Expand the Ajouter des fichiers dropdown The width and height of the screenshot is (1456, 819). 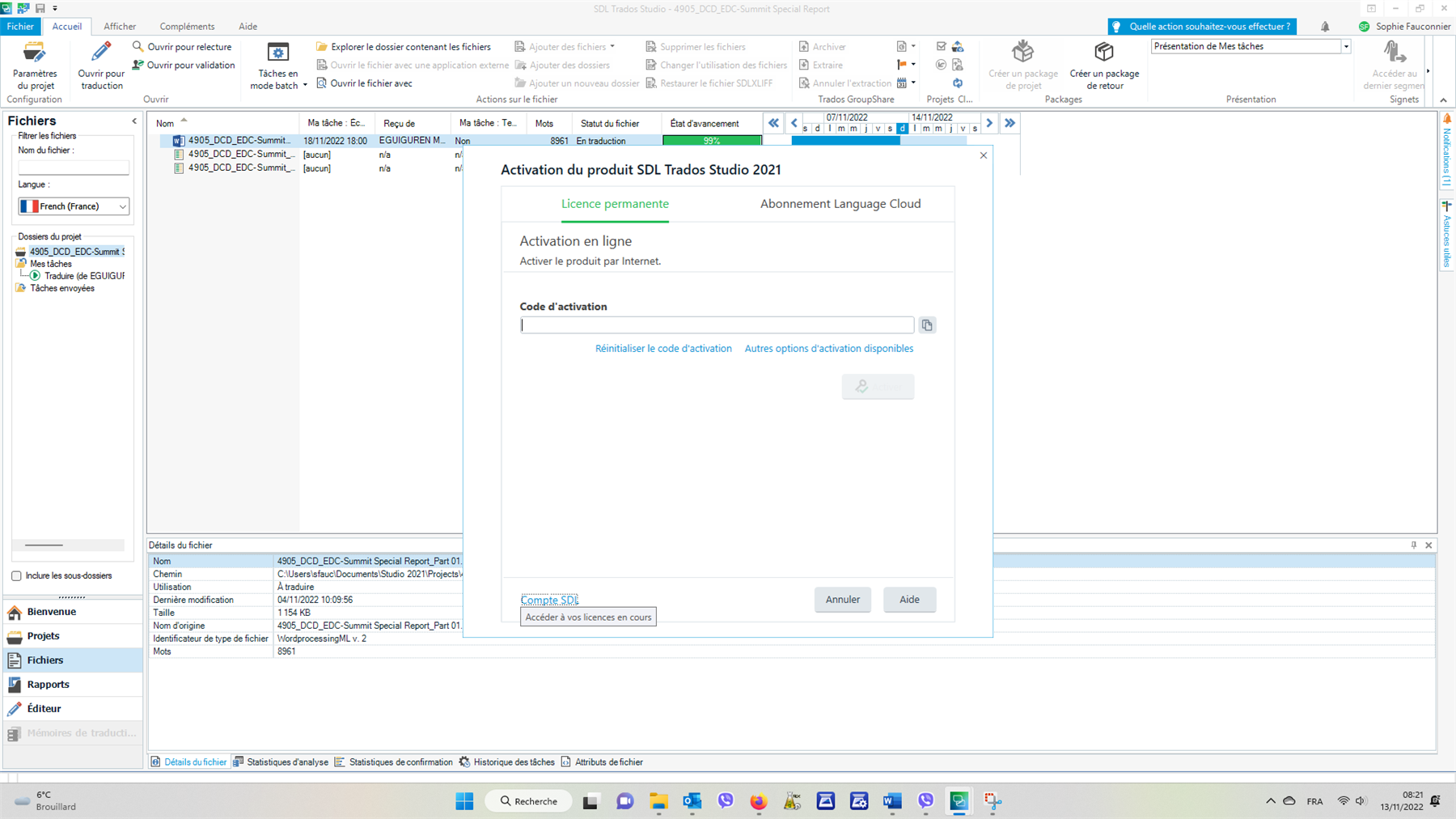point(612,46)
